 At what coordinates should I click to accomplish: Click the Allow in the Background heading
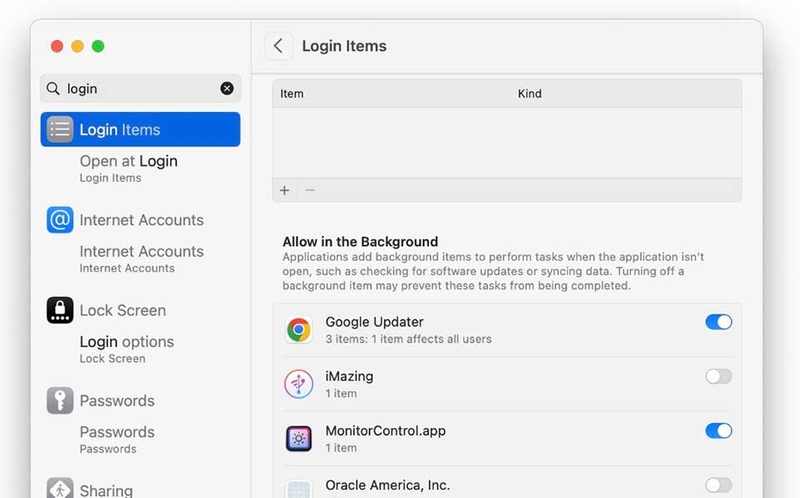tap(360, 241)
